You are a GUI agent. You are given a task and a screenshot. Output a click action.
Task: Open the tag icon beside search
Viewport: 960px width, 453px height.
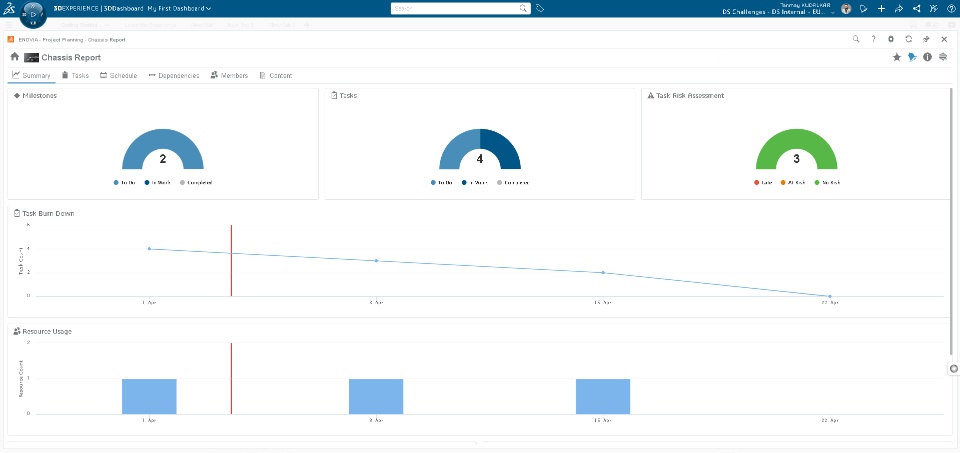[540, 9]
